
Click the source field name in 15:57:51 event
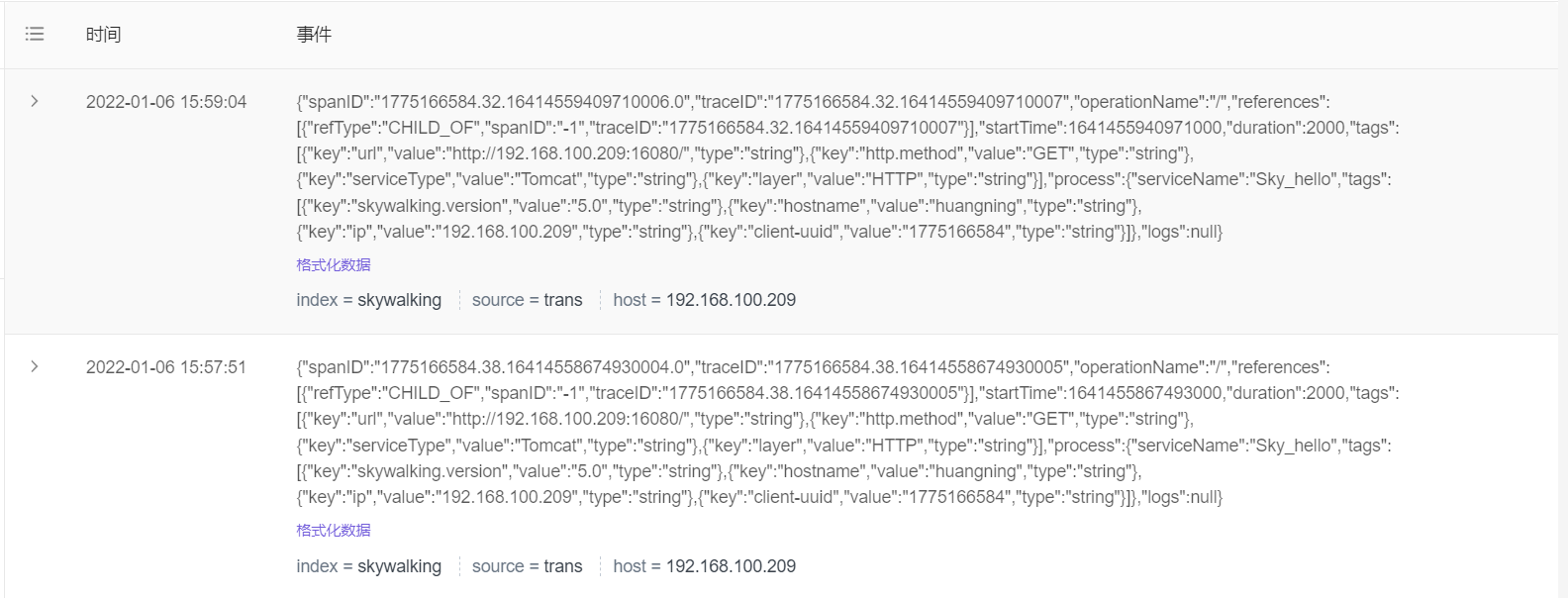click(498, 566)
